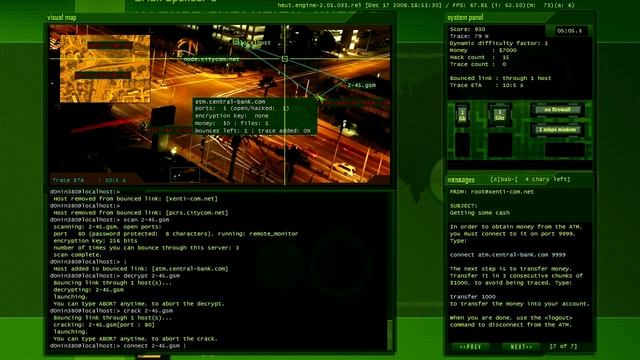Click the 'Trace: 79 %' readout
The image size is (640, 360).
[469, 36]
